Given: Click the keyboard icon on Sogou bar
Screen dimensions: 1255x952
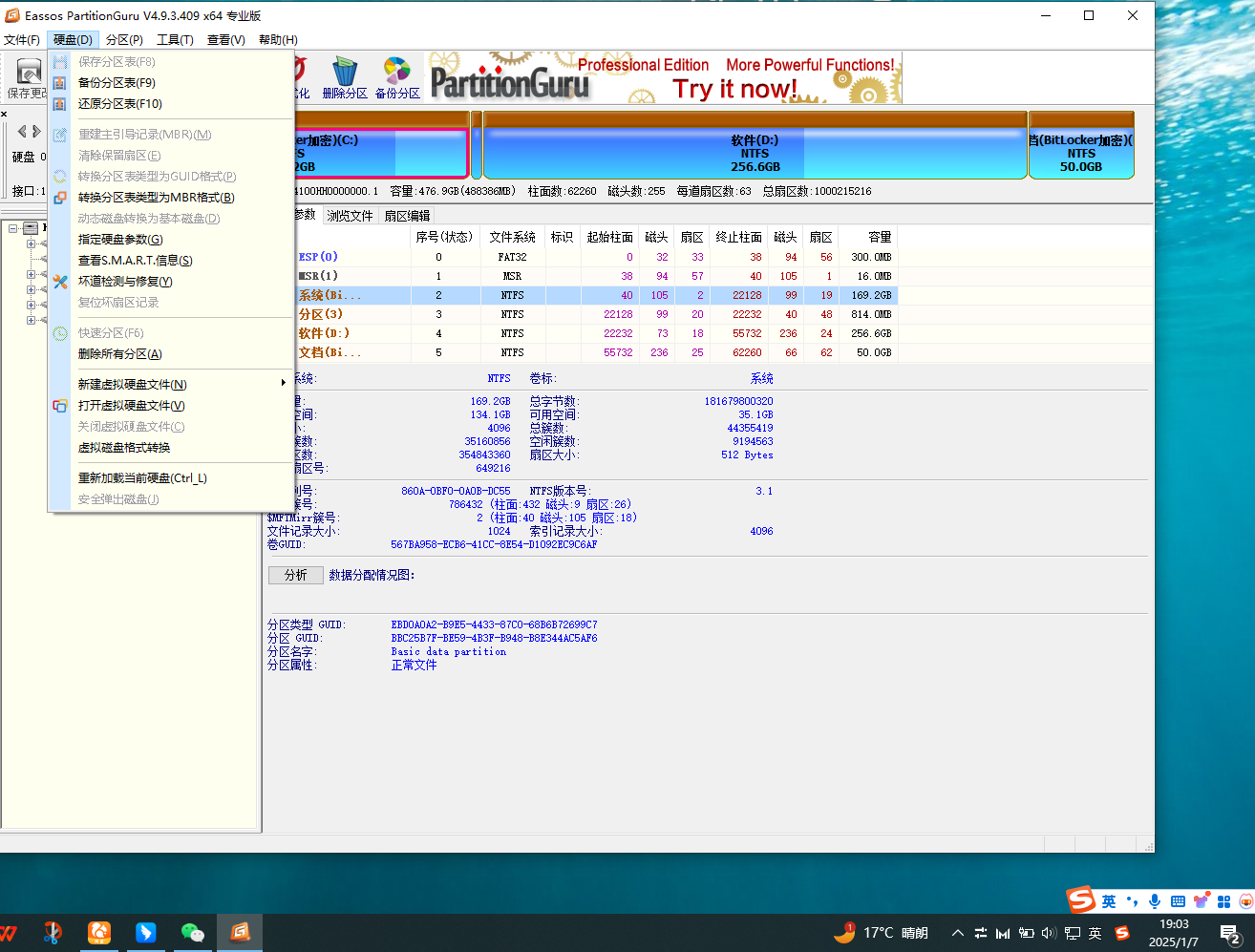Looking at the screenshot, I should coord(1178,901).
